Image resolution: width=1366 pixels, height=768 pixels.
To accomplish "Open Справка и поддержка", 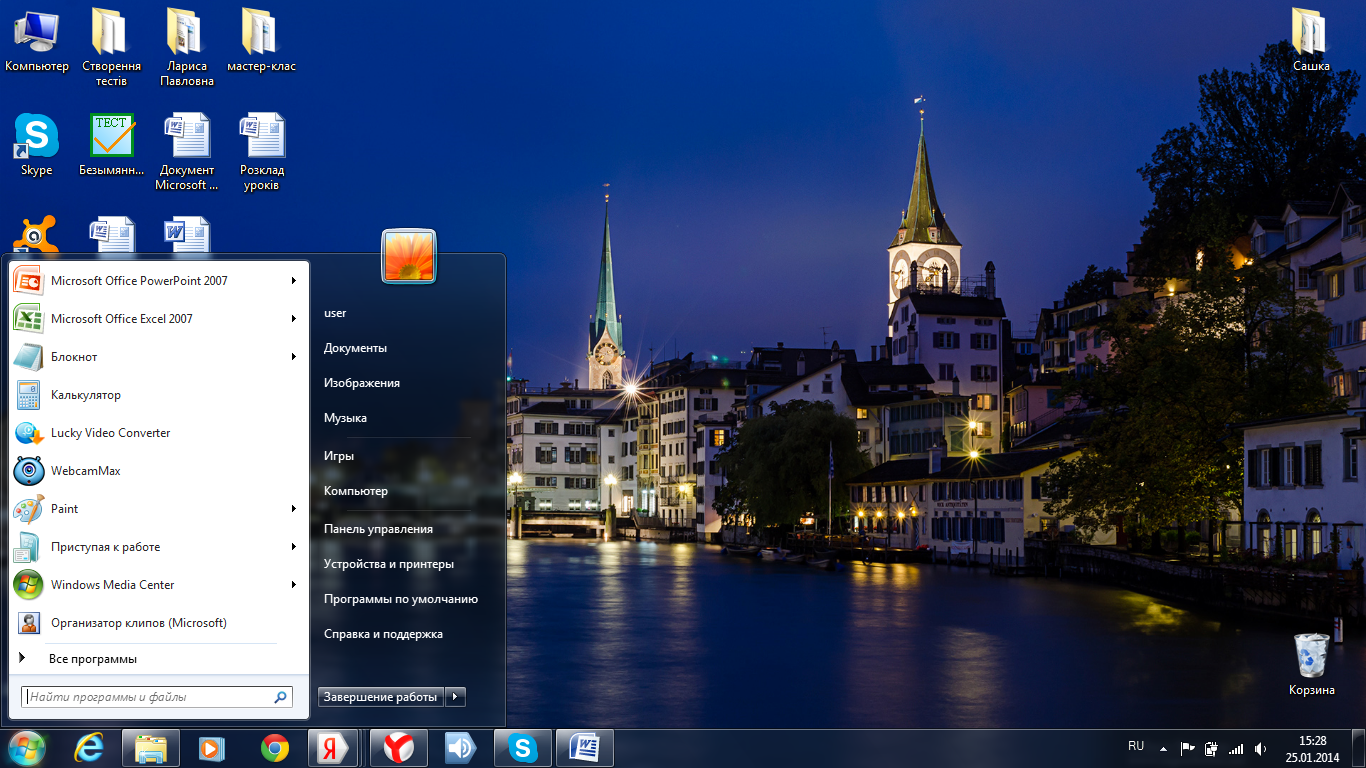I will (x=383, y=634).
